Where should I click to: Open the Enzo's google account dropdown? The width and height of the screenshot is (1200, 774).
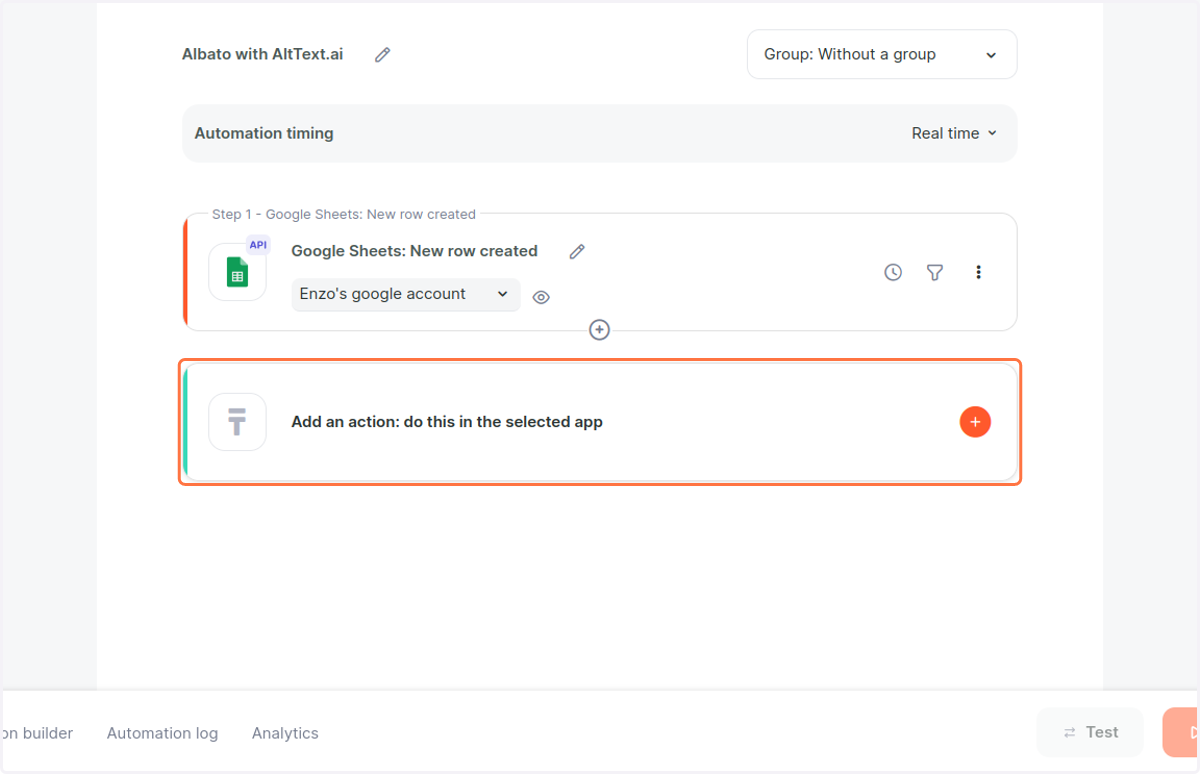406,294
